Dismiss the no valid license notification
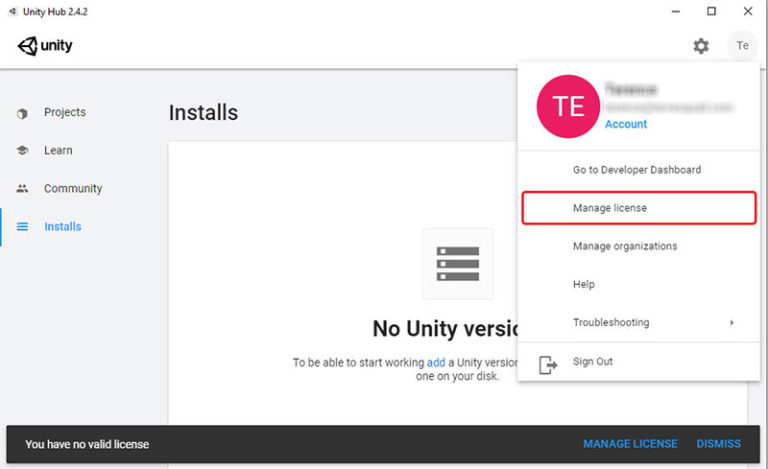This screenshot has width=768, height=469. click(719, 444)
